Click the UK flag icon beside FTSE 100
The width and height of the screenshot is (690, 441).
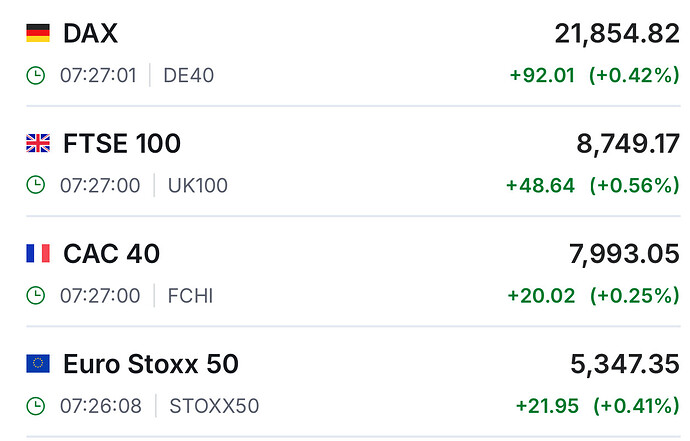[38, 144]
